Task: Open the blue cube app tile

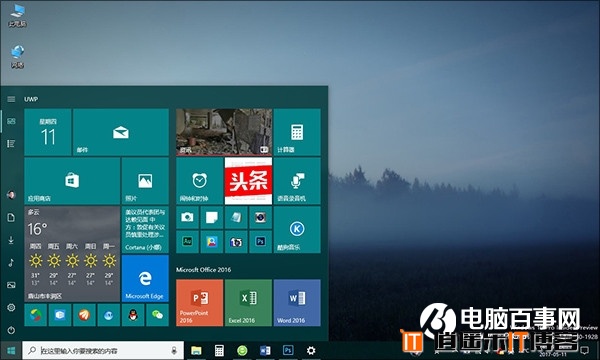Action: tap(60, 315)
